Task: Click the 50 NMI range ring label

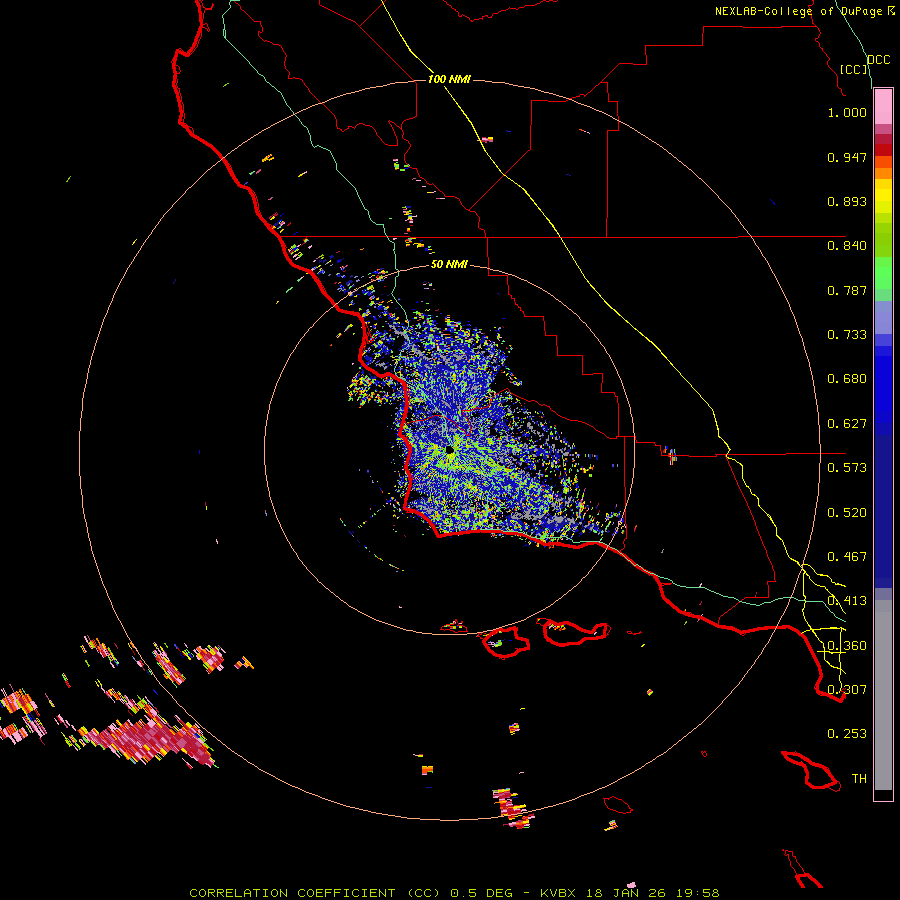Action: click(449, 265)
